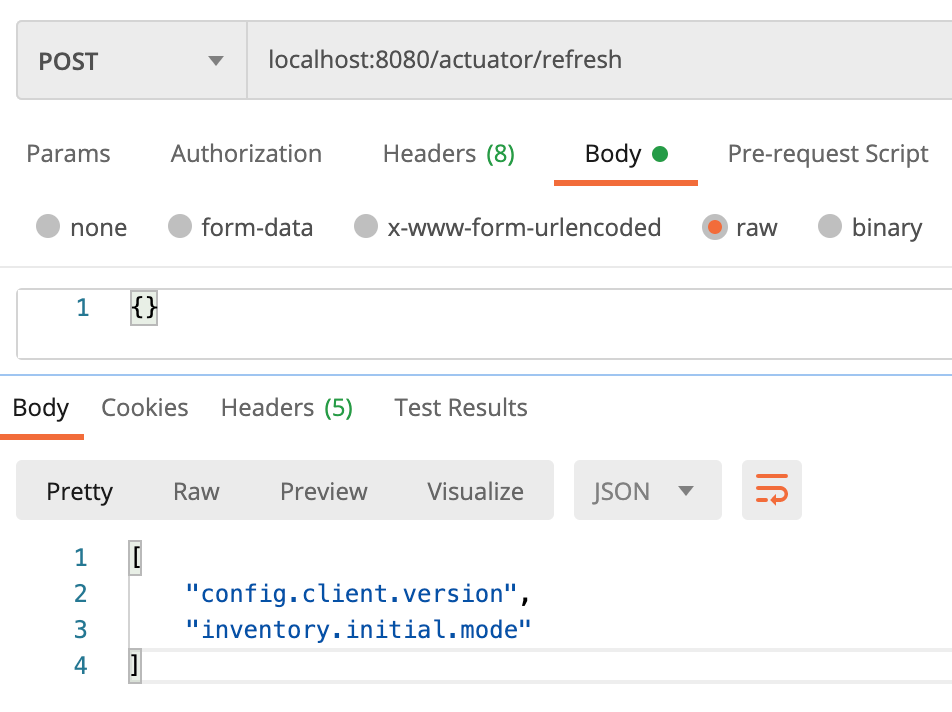Click the Visualize response view

475,490
